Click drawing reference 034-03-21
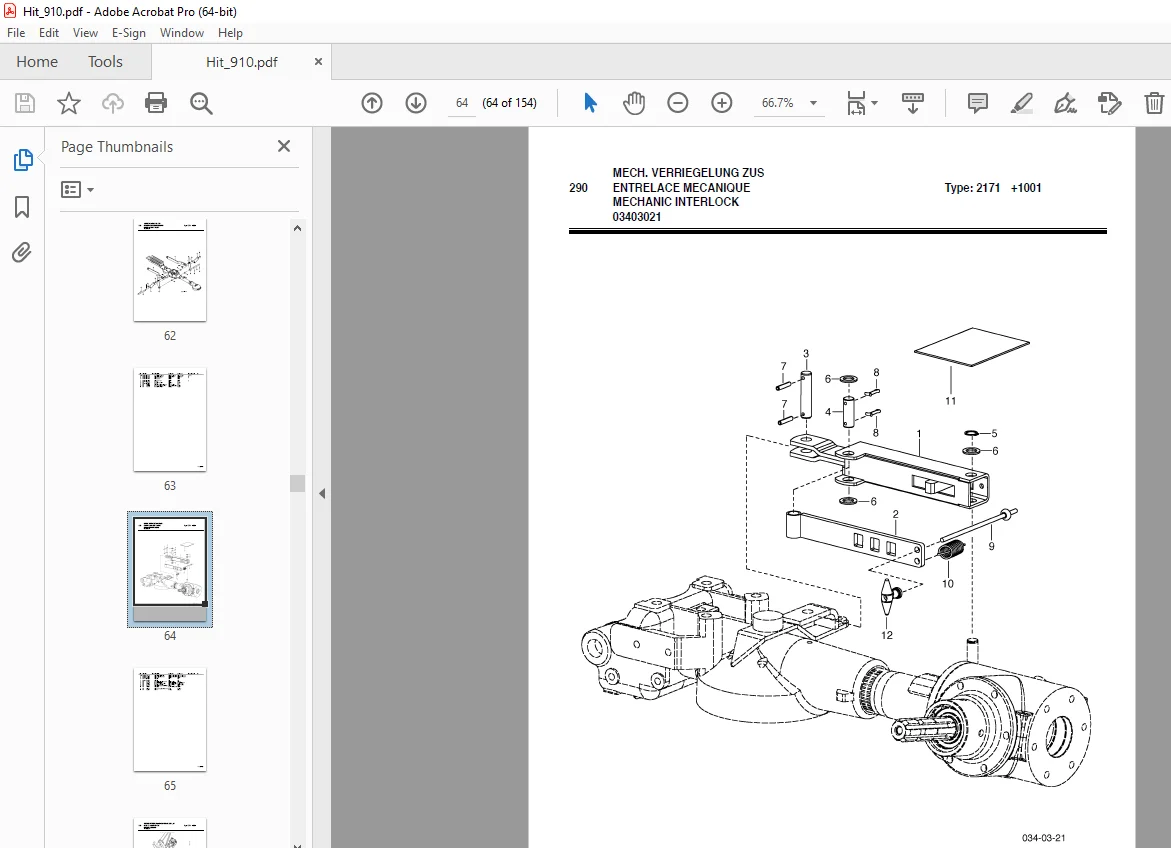 click(1043, 838)
